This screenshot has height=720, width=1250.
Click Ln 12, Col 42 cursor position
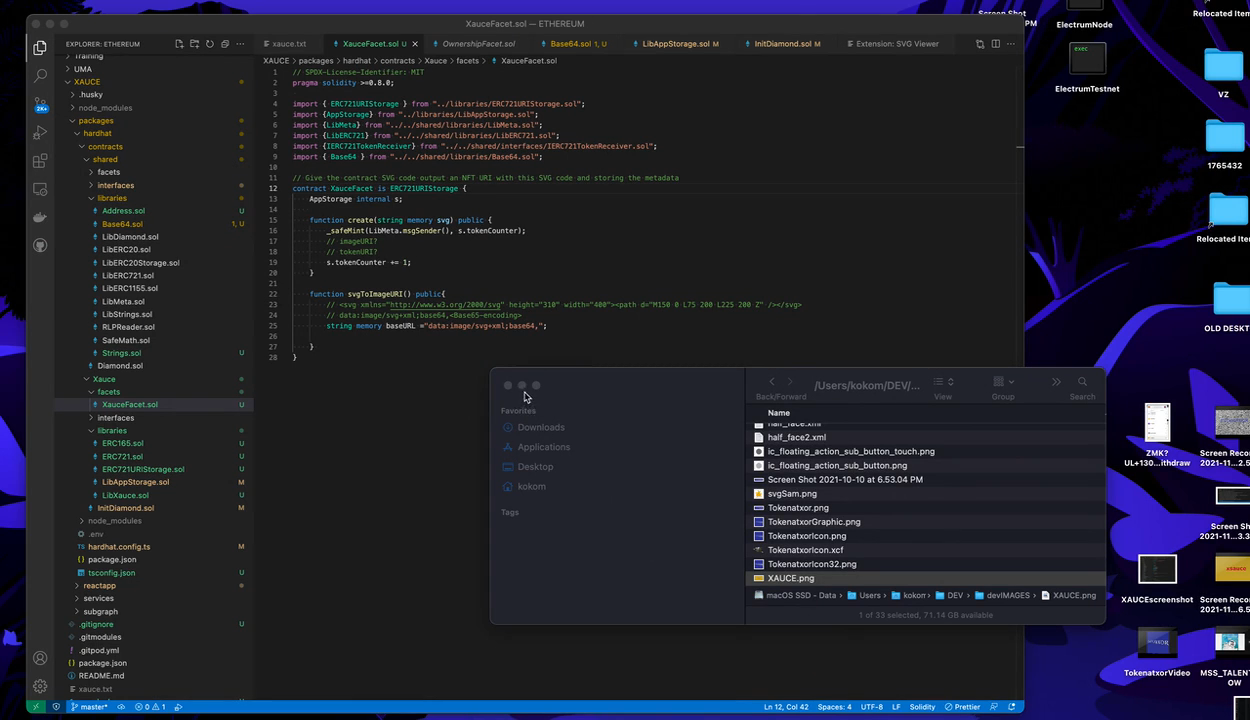pyautogui.click(x=786, y=707)
